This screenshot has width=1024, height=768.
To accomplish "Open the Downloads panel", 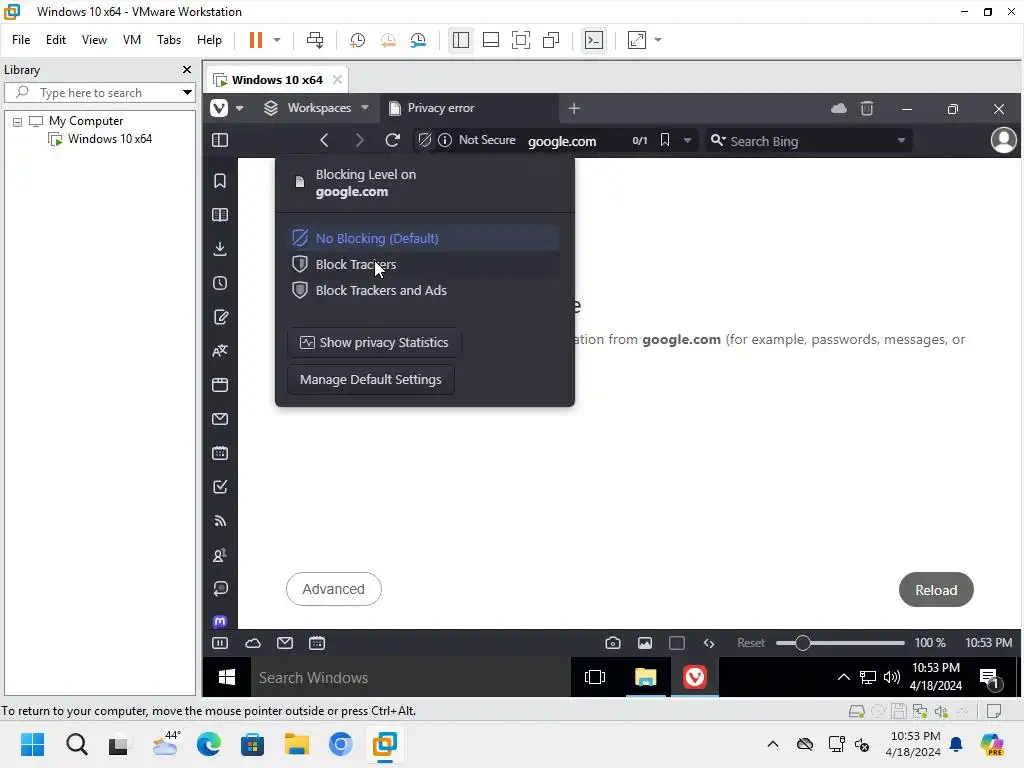I will pos(220,249).
